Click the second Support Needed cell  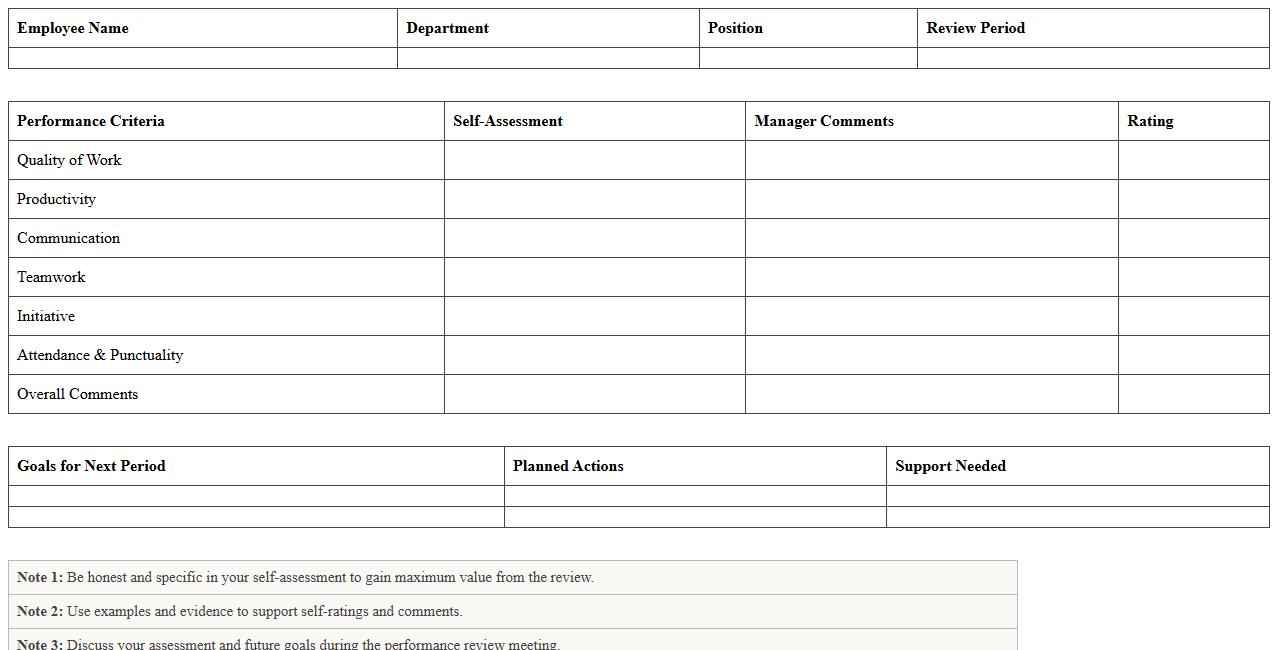(x=1077, y=517)
